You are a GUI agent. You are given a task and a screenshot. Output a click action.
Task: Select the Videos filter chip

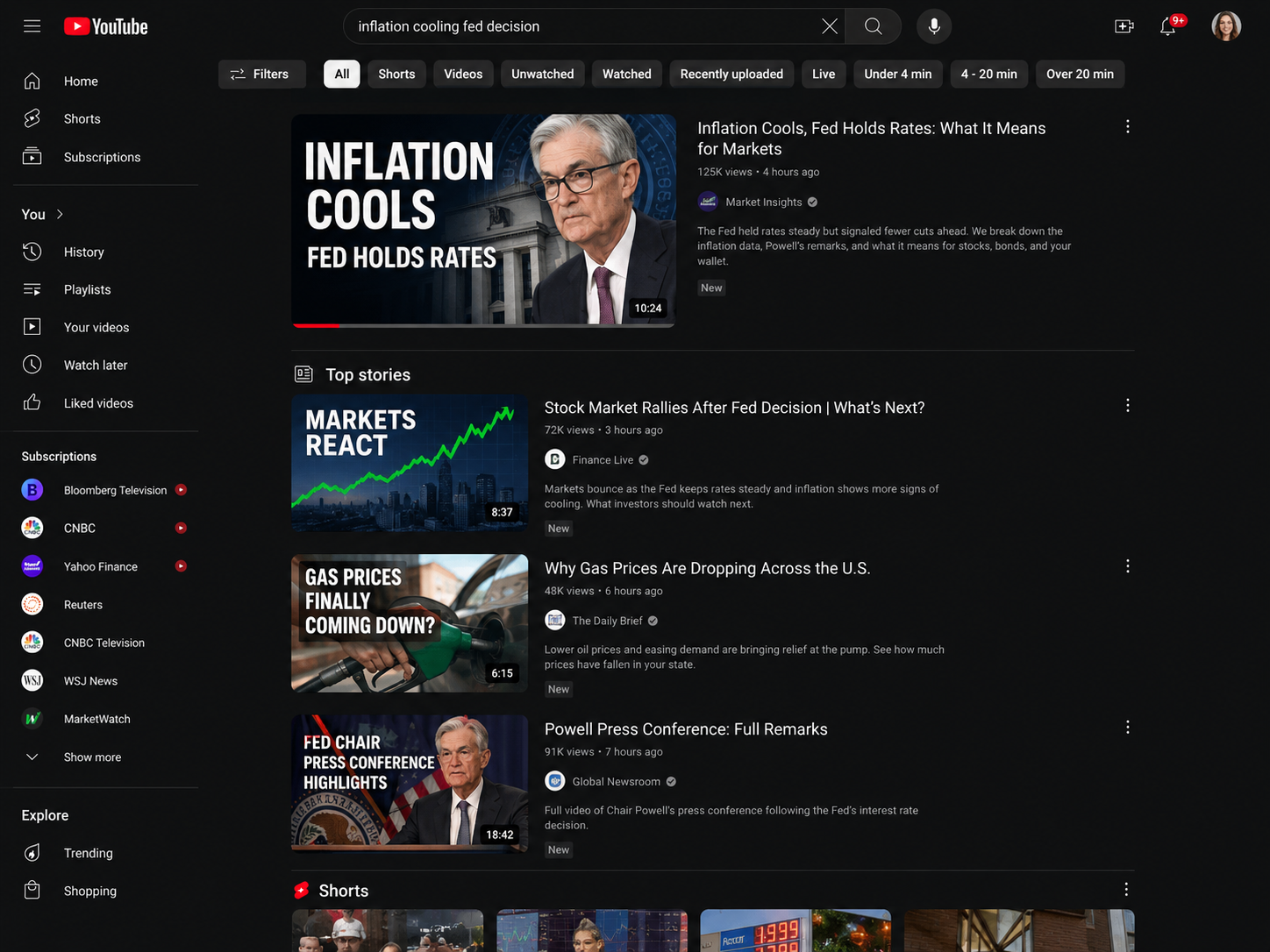(463, 74)
